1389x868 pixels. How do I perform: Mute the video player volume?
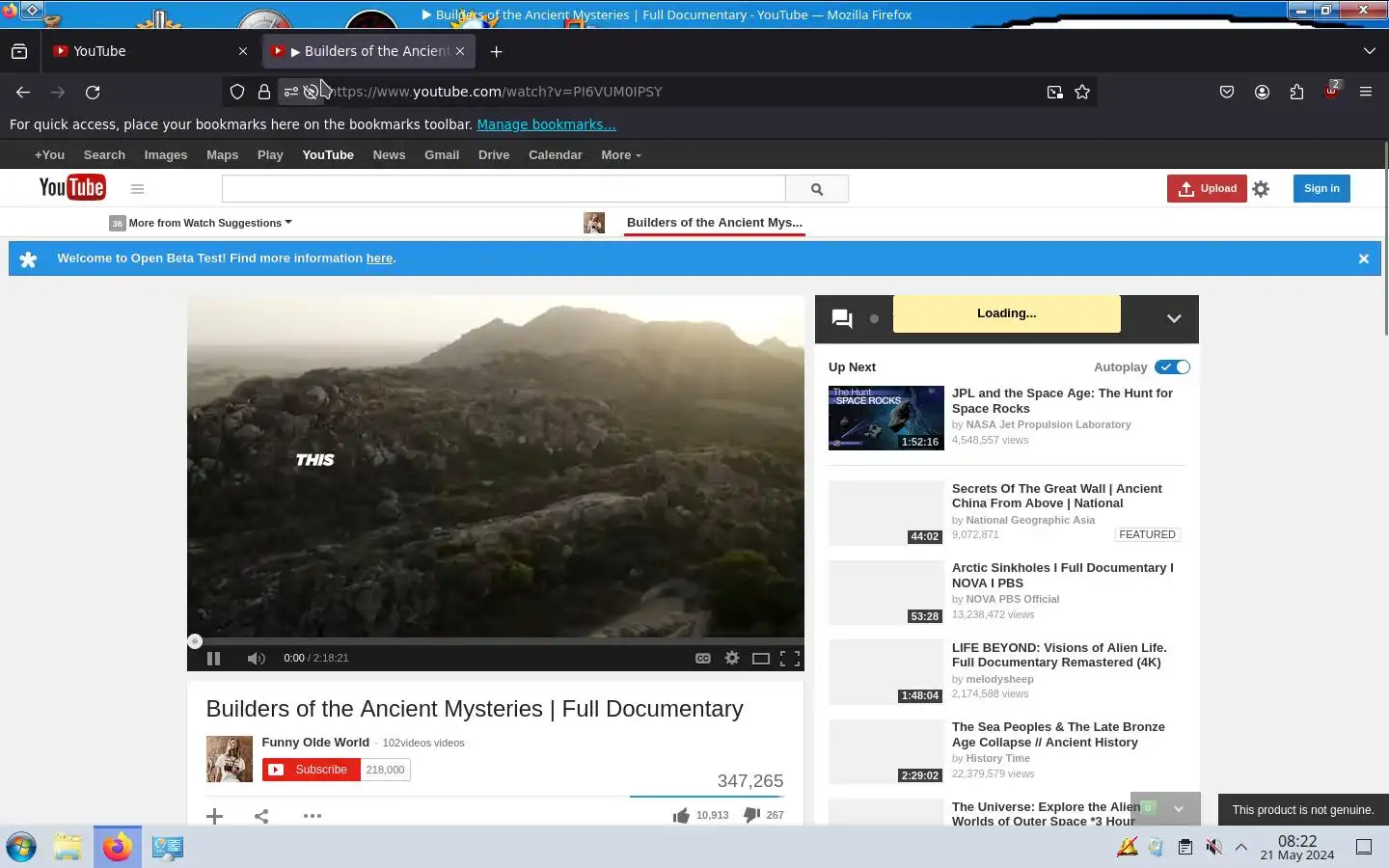pos(256,659)
